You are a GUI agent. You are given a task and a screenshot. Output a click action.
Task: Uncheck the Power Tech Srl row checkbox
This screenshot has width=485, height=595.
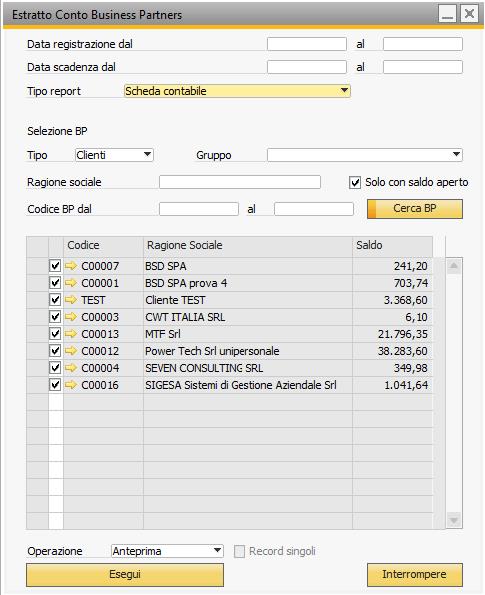(x=55, y=351)
